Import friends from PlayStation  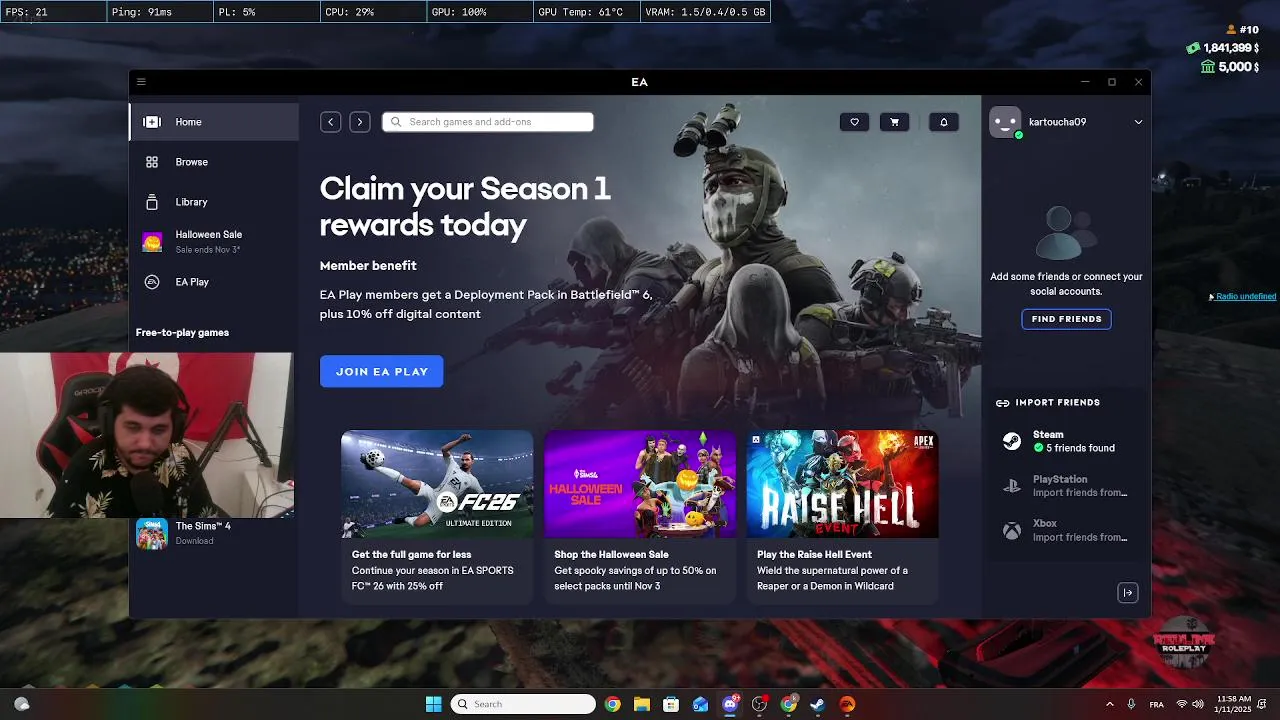point(1066,486)
